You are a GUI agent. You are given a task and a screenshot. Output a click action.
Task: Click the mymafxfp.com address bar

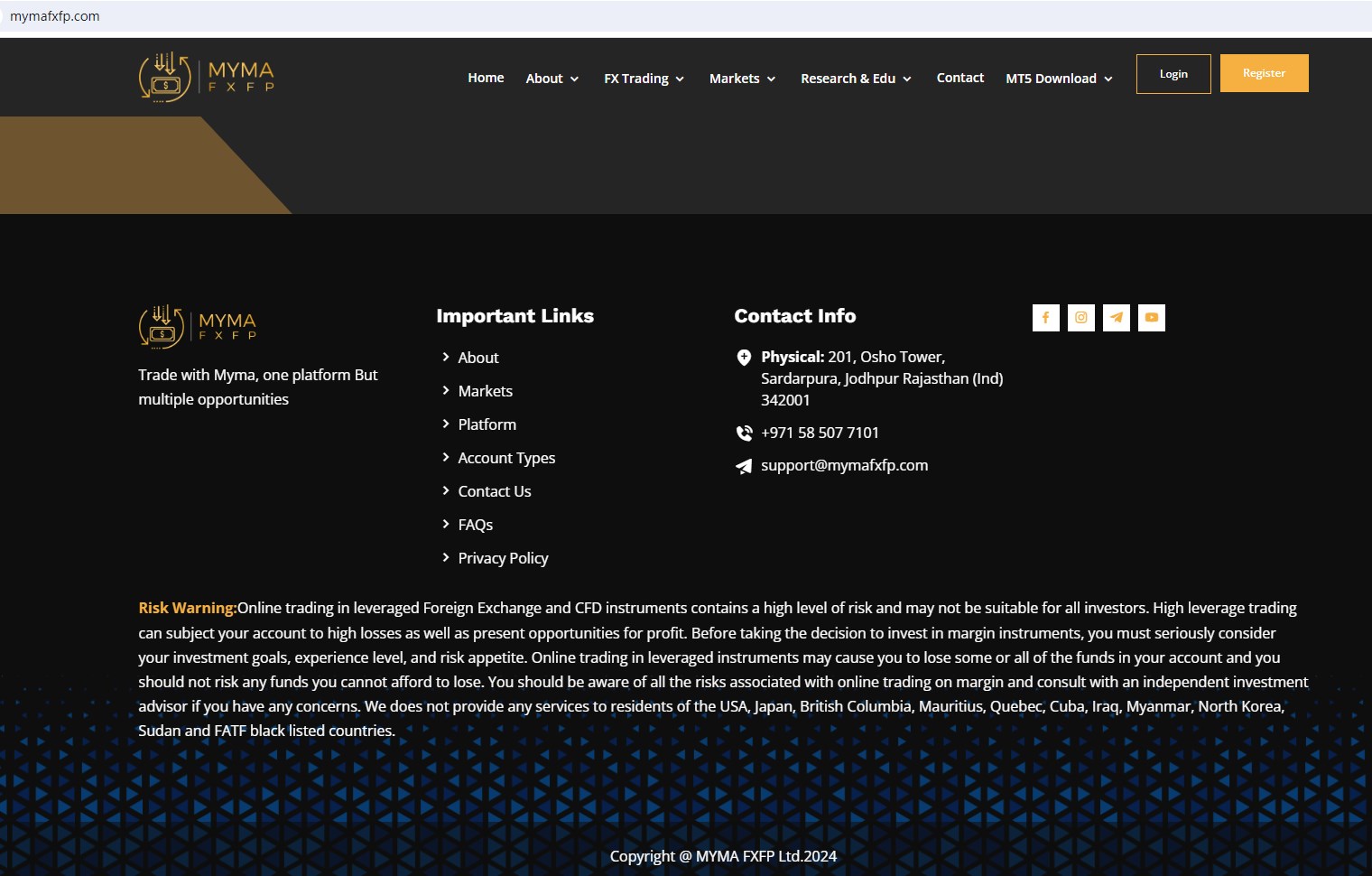[x=686, y=16]
